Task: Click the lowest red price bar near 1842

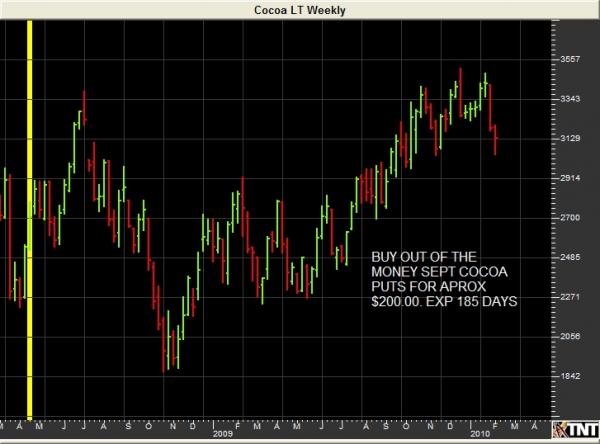Action: [x=164, y=350]
